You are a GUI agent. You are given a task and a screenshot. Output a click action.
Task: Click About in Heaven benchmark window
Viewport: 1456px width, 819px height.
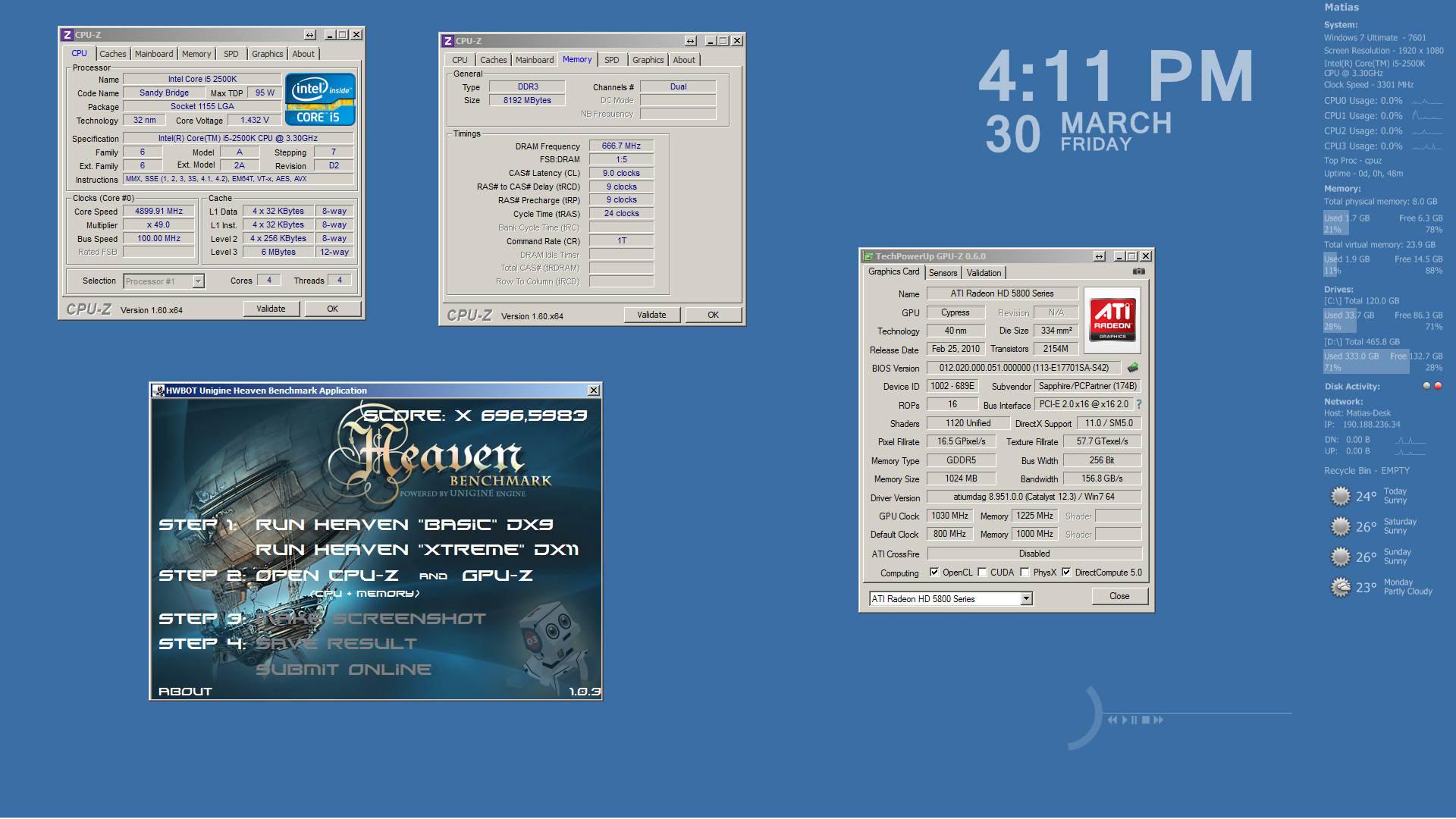click(x=185, y=692)
